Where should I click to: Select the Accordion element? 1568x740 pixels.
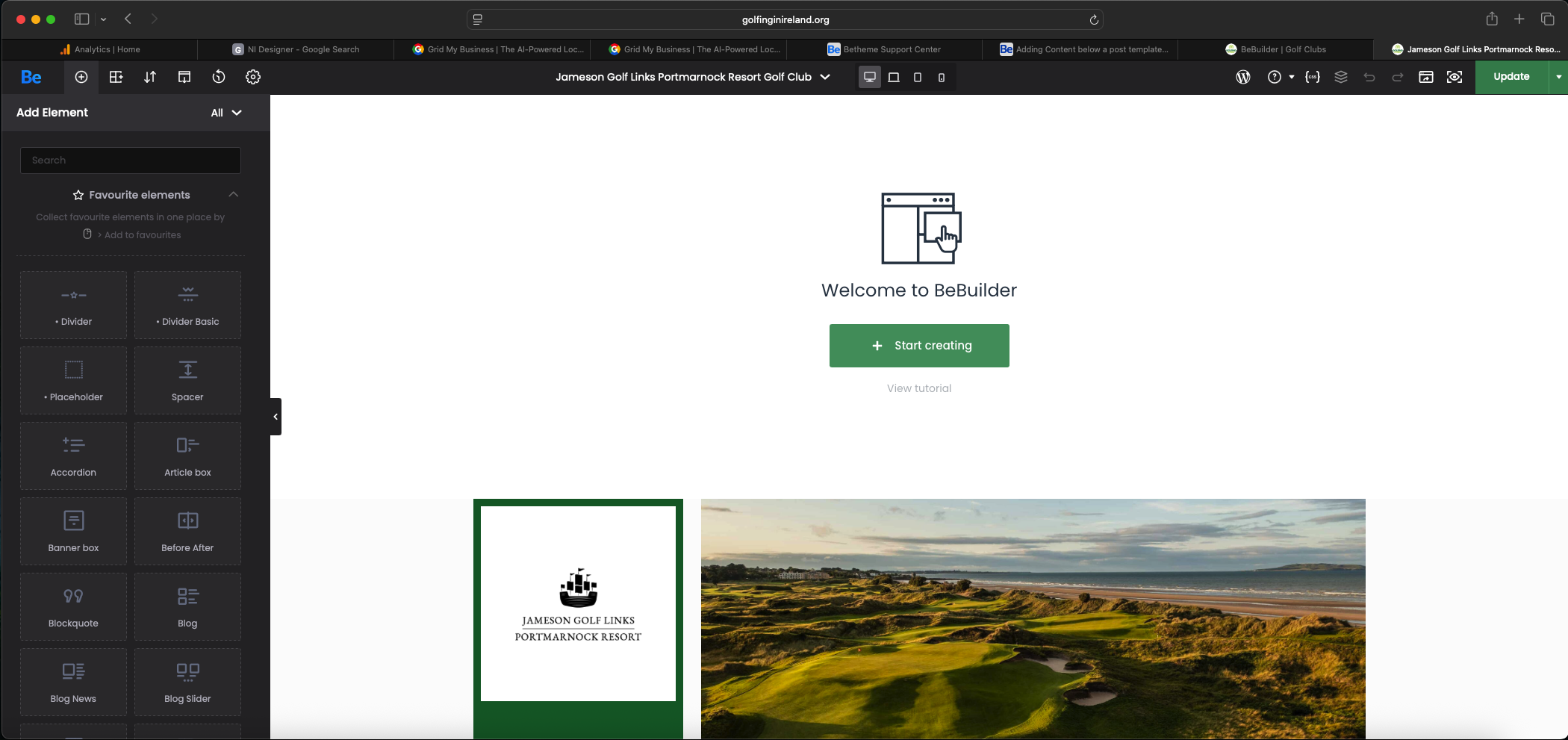click(x=73, y=456)
